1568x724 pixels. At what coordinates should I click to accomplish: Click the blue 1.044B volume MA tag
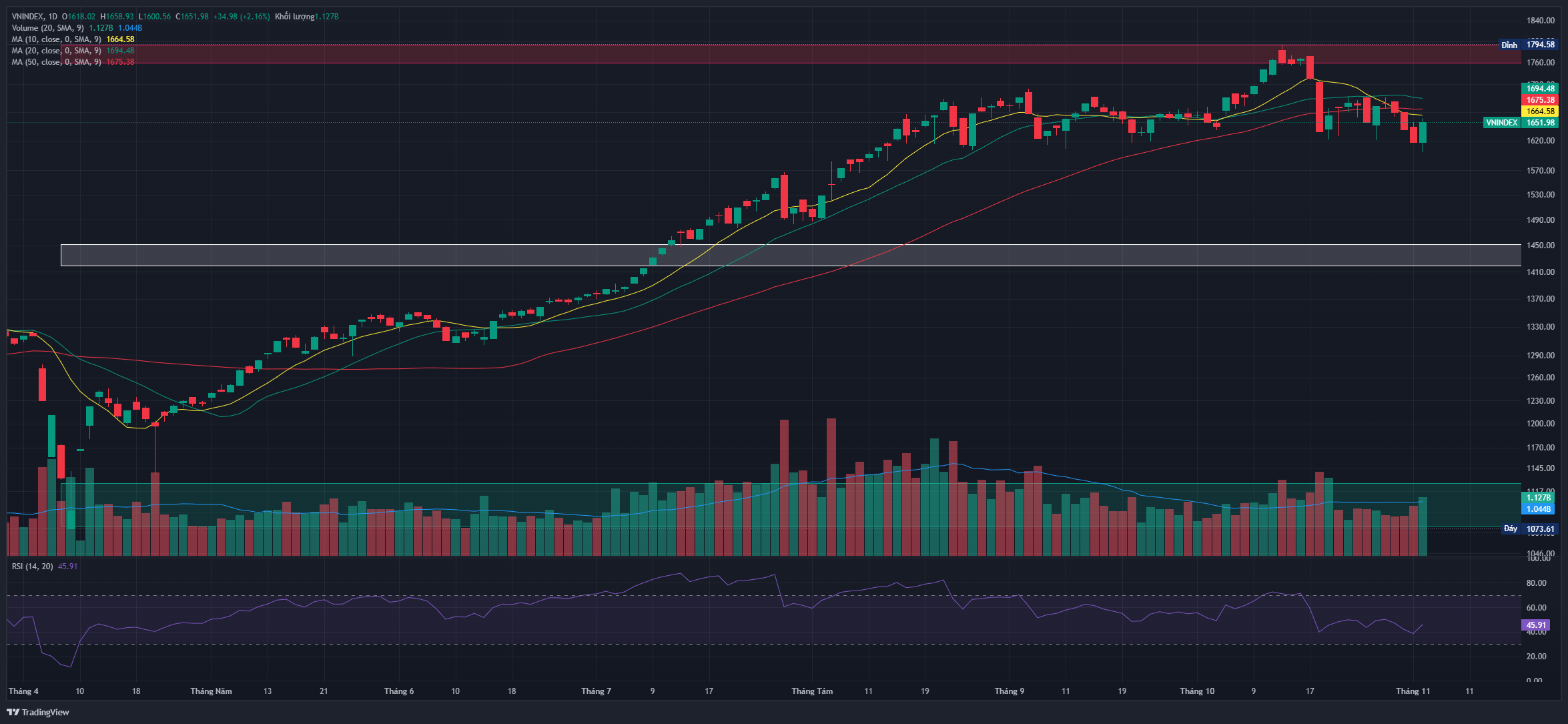(1539, 509)
